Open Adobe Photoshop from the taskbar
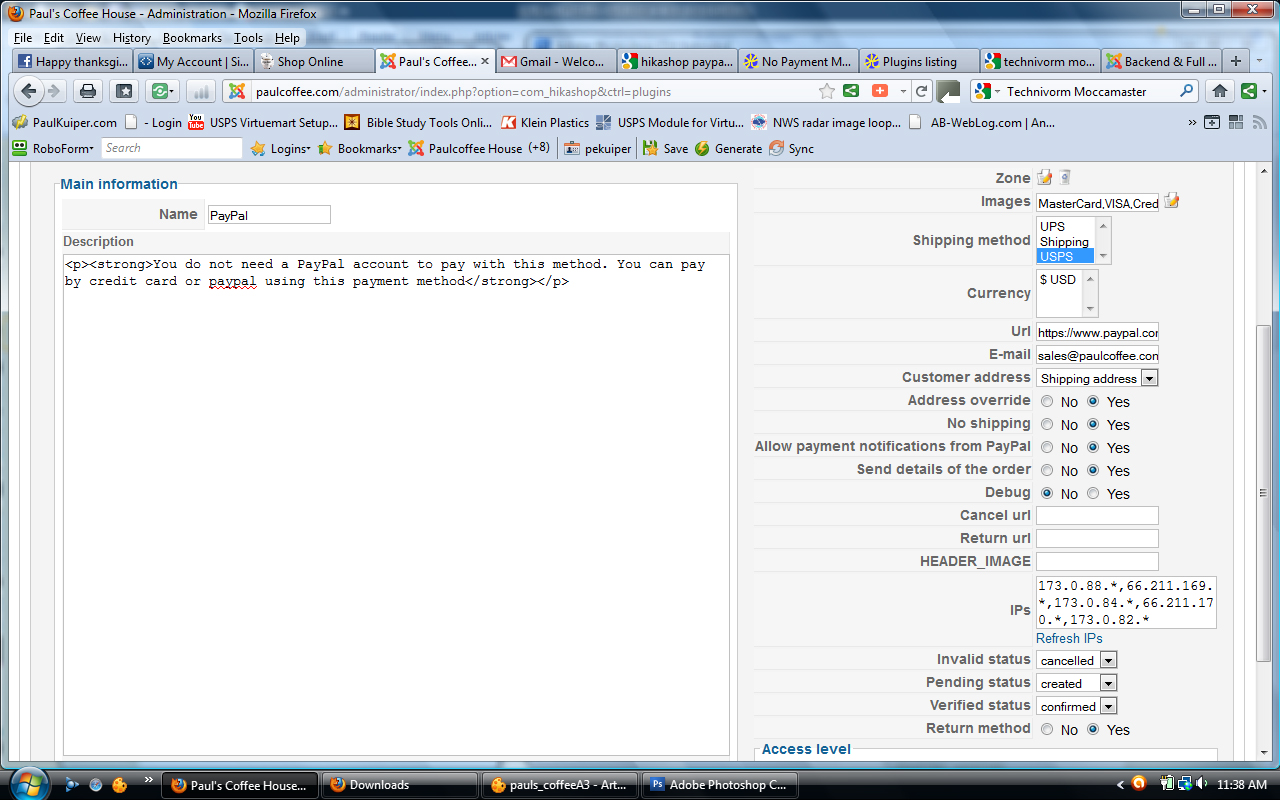This screenshot has height=800, width=1280. click(x=721, y=785)
